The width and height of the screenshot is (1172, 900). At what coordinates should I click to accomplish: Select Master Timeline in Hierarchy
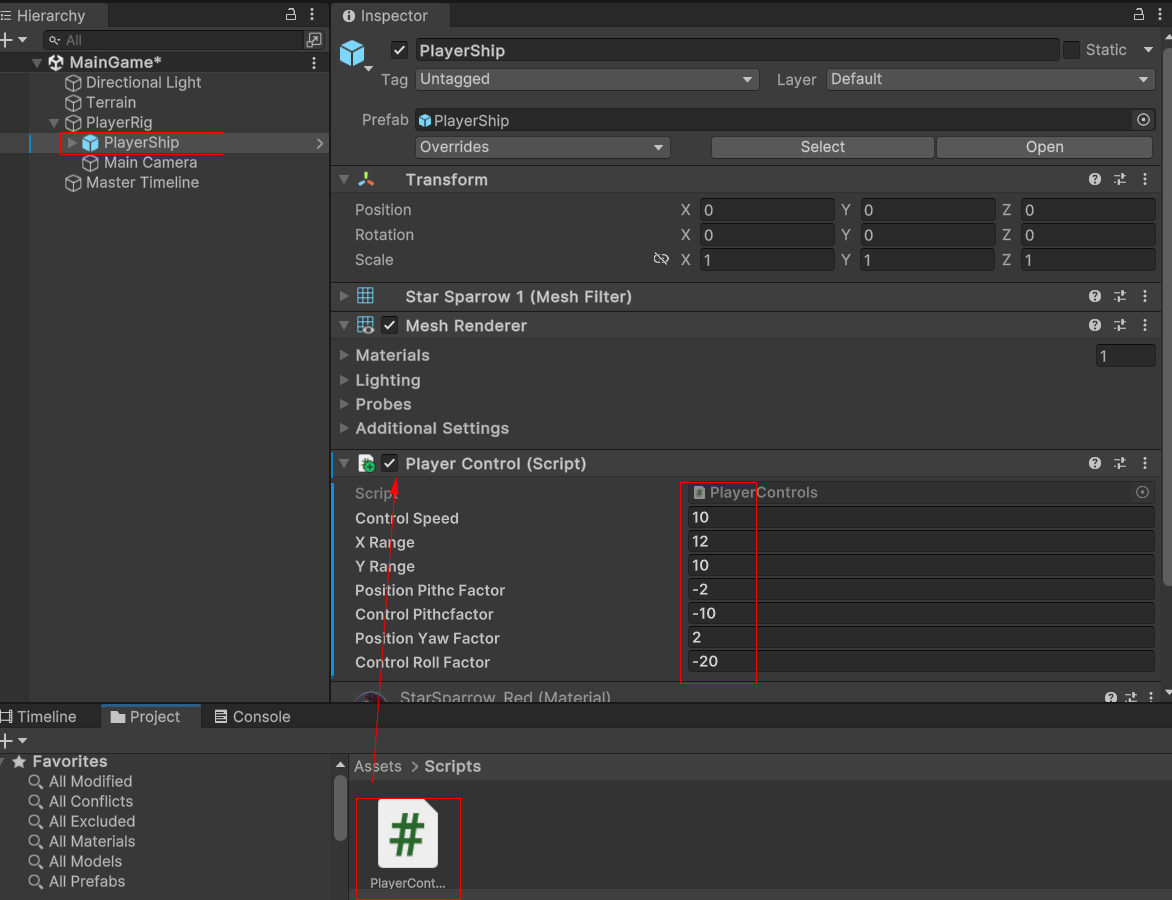click(142, 182)
